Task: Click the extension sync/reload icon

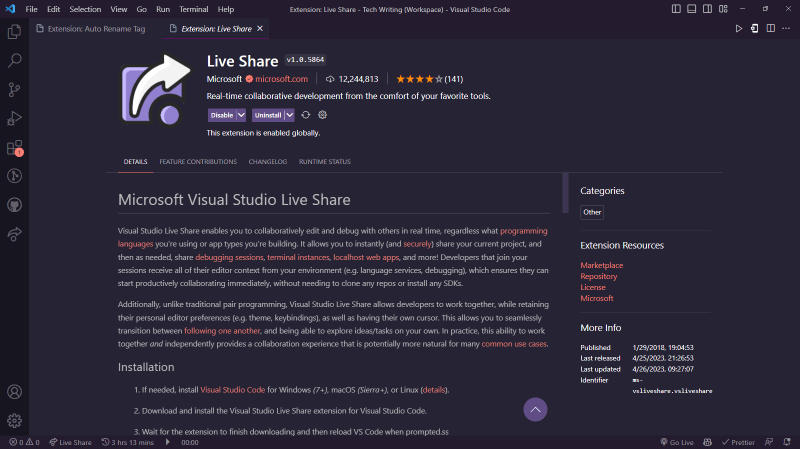Action: (x=306, y=115)
